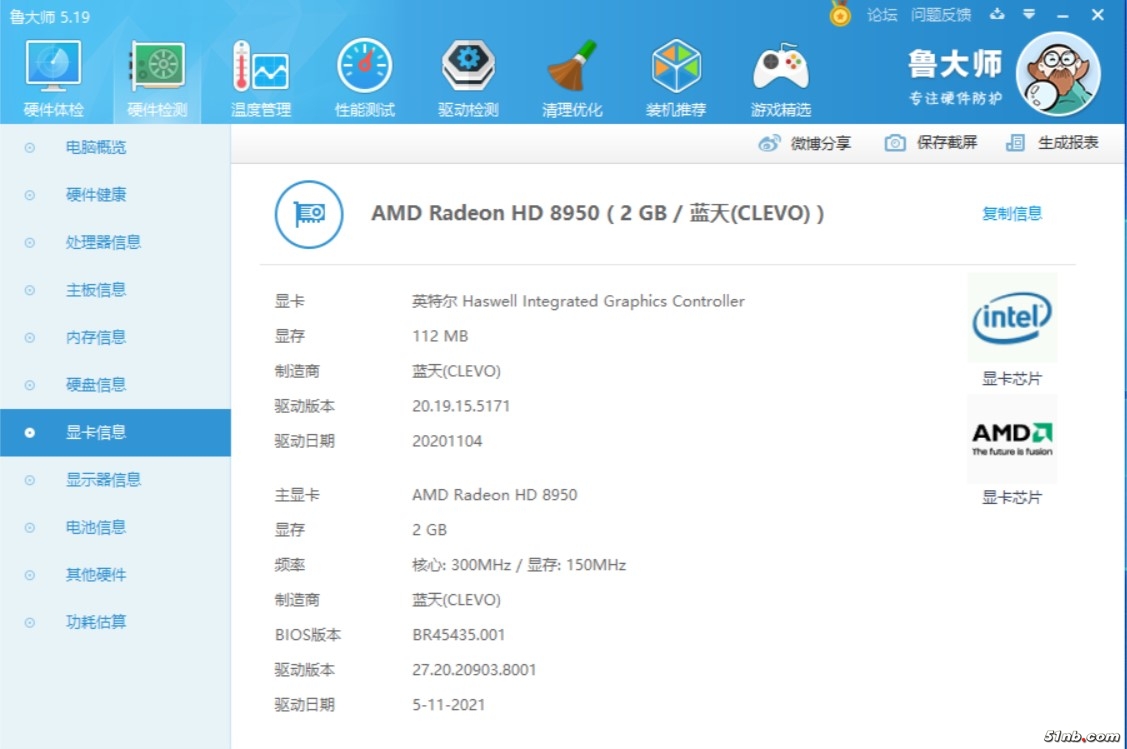The height and width of the screenshot is (749, 1127).
Task: Open 硬件体检 hardware checkup icon
Action: tap(53, 78)
